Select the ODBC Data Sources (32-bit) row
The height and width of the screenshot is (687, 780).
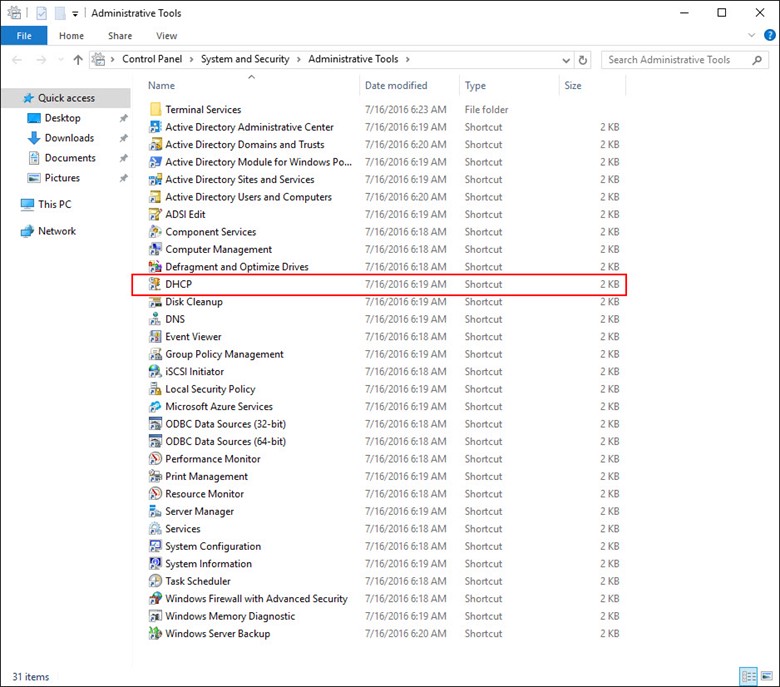(x=386, y=424)
